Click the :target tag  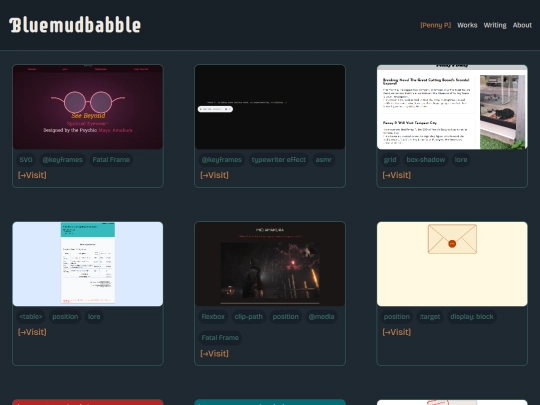430,317
